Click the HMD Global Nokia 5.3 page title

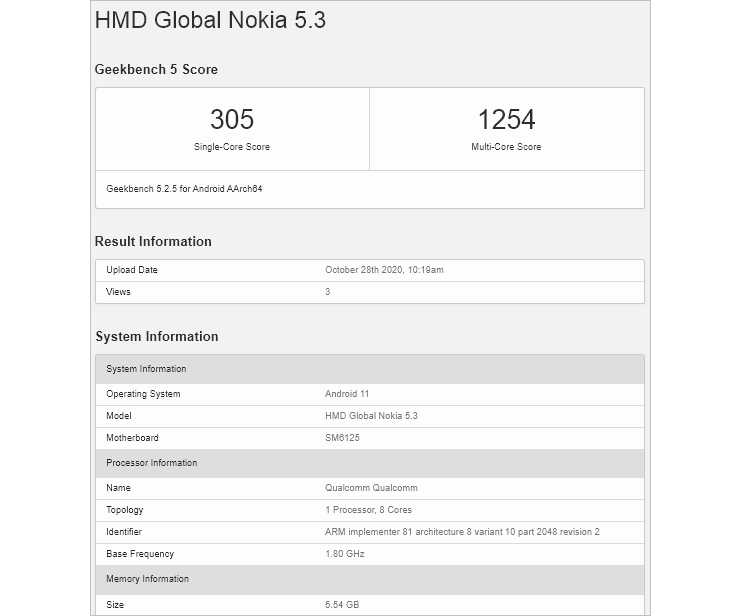[x=210, y=20]
